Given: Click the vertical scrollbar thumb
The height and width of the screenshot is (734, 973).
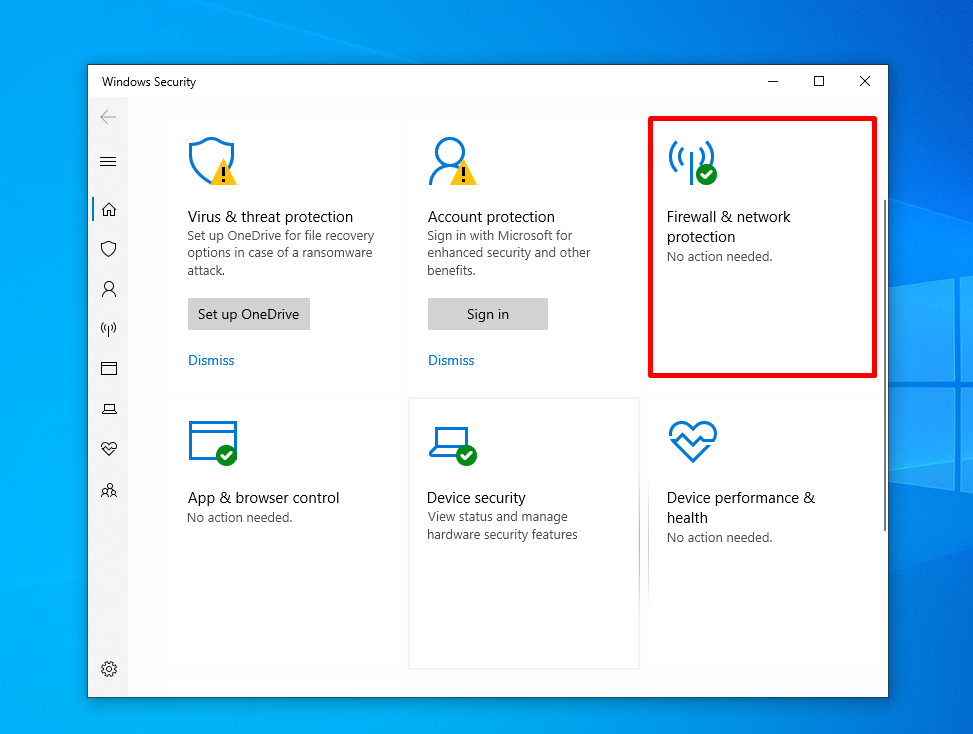Looking at the screenshot, I should click(884, 365).
